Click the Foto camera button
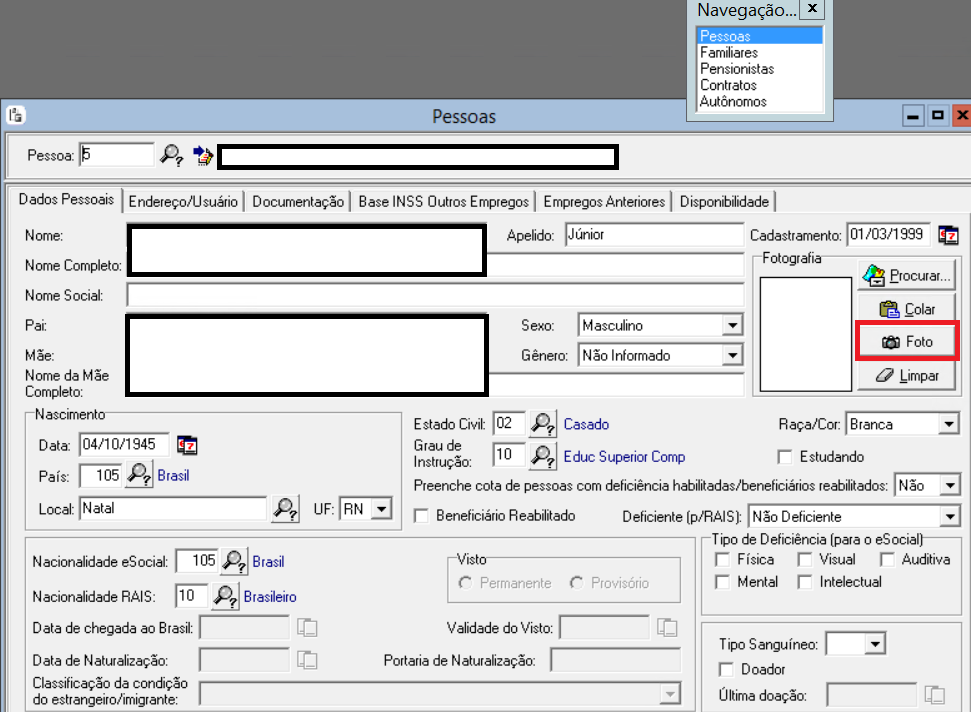 point(907,342)
